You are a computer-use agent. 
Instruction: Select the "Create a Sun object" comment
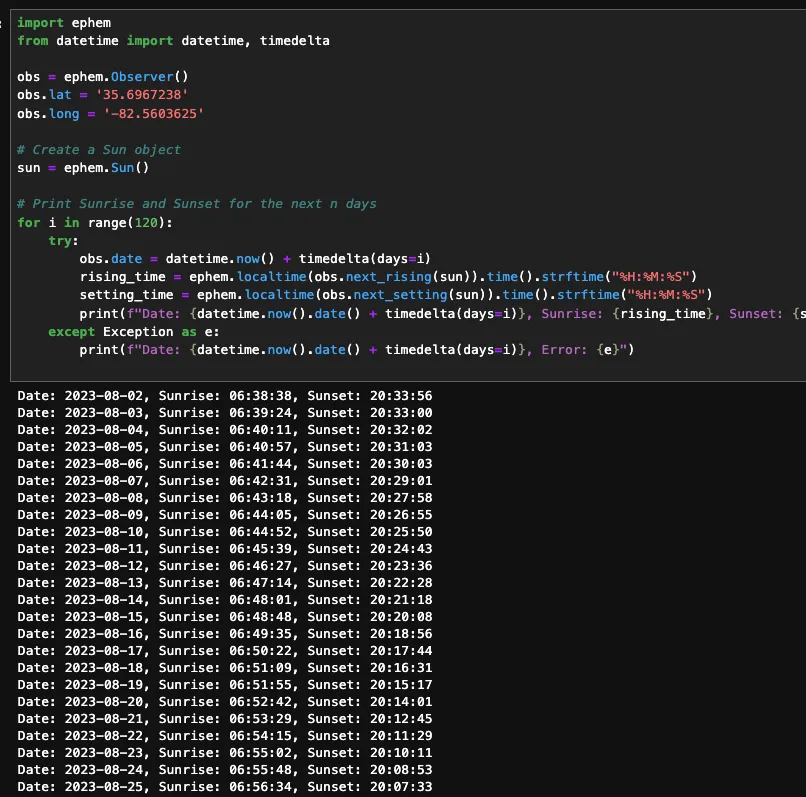pos(99,149)
